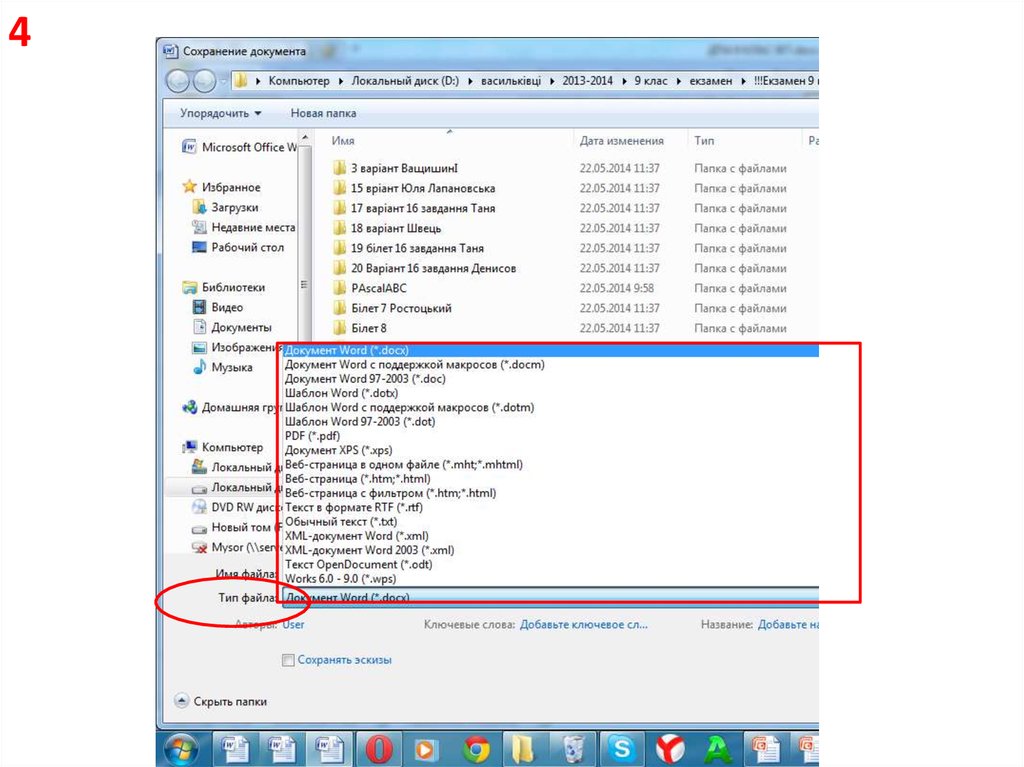Open the Упорядочить dropdown menu
This screenshot has width=1024, height=767.
click(220, 113)
